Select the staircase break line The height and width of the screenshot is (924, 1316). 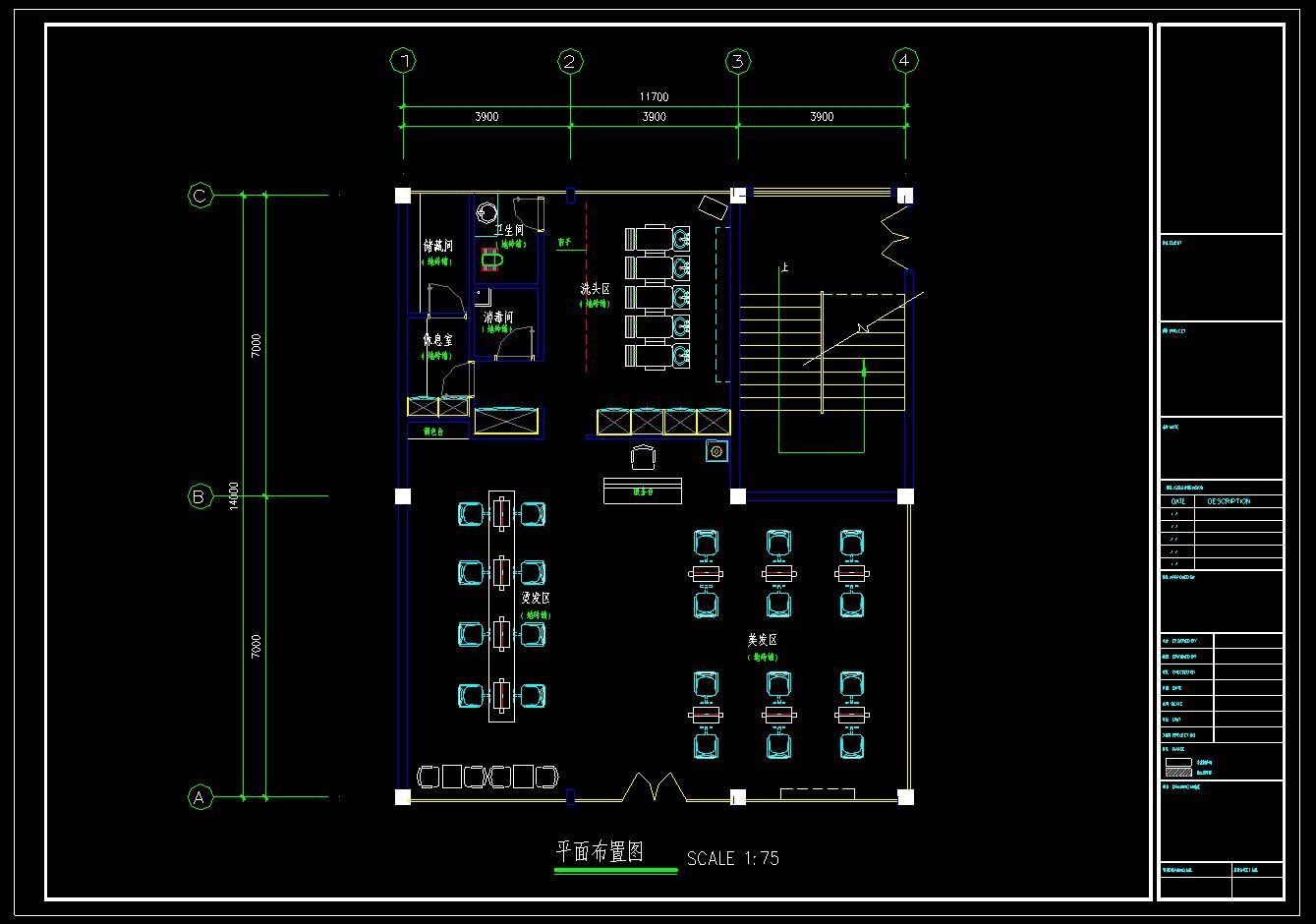point(863,328)
